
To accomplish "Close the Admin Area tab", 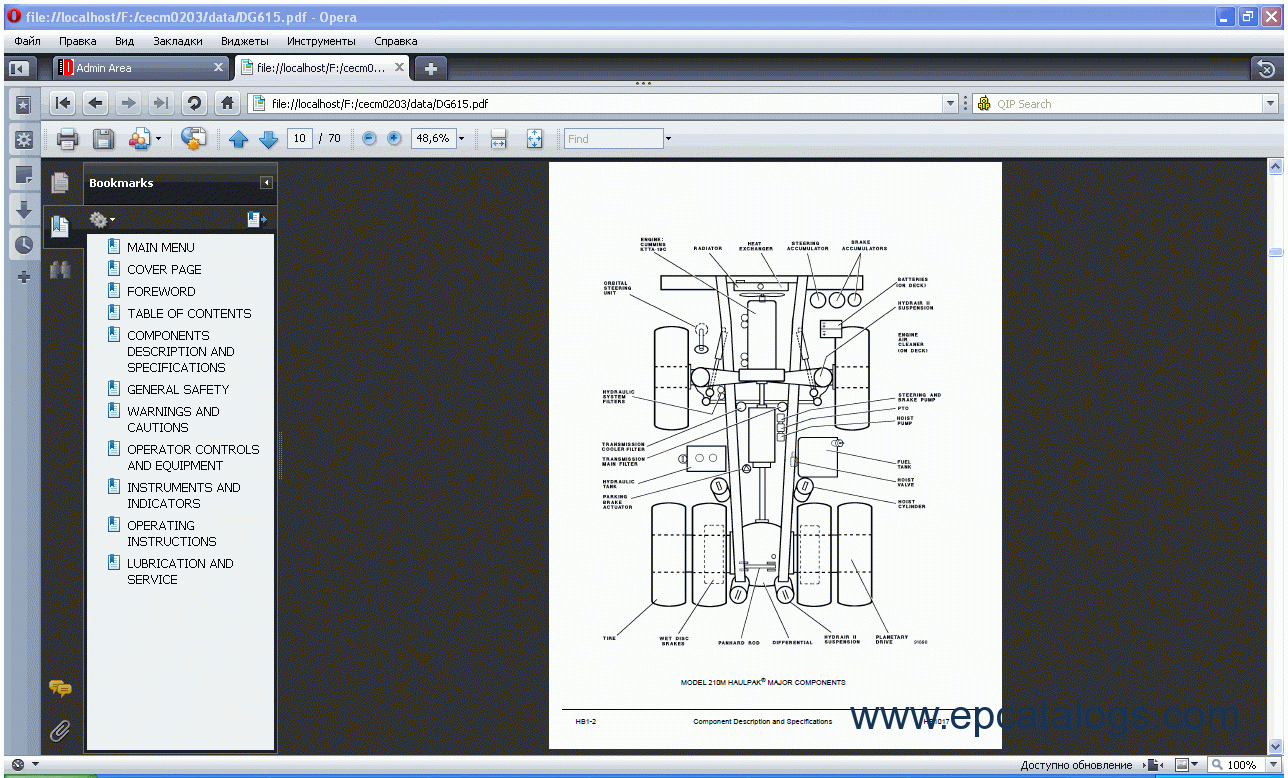I will (x=219, y=67).
